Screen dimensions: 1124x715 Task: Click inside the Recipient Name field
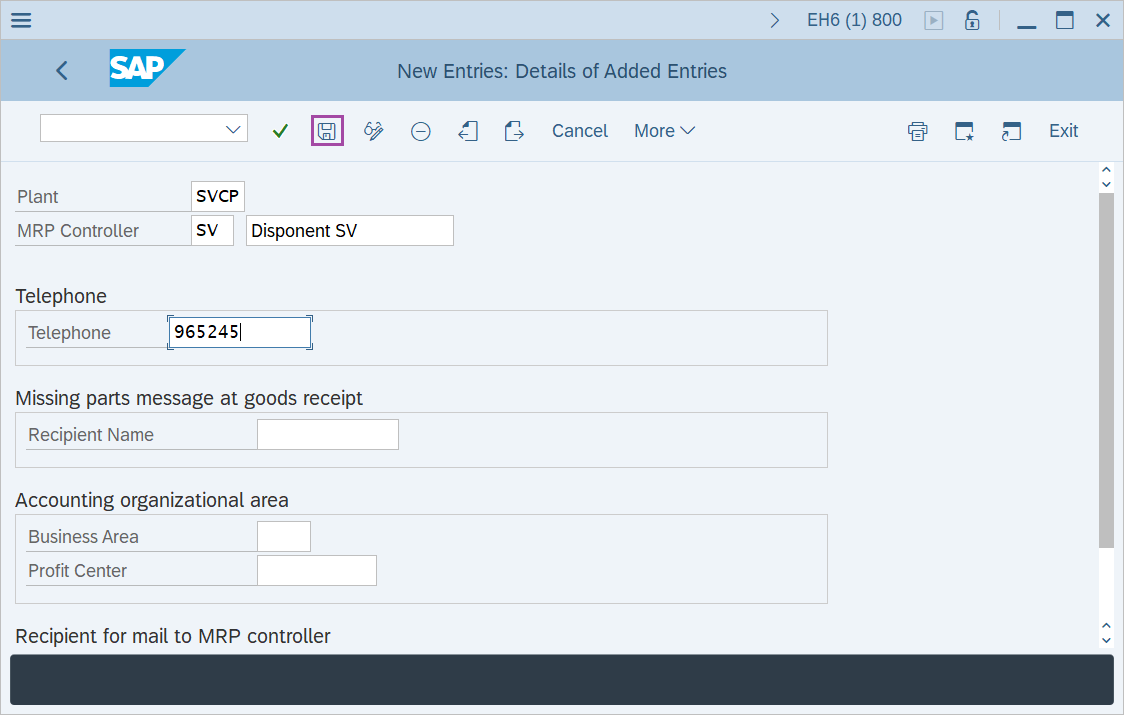327,434
